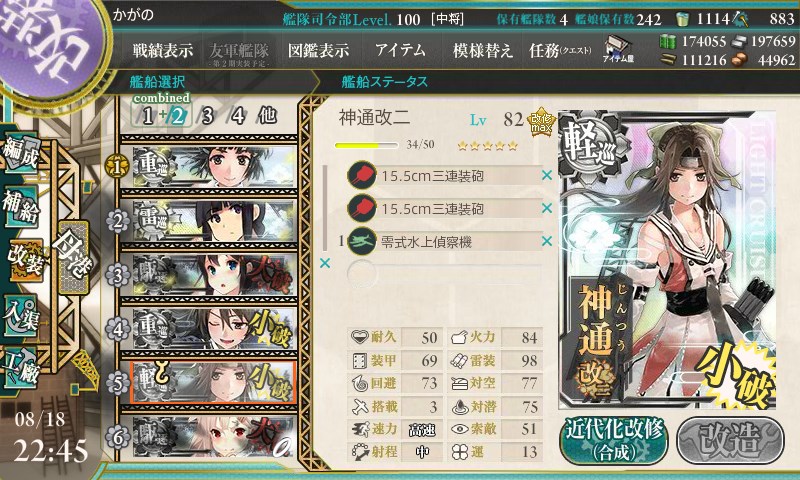This screenshot has width=800, height=480.
Task: Remove all equipment with left X
Action: pos(324,263)
